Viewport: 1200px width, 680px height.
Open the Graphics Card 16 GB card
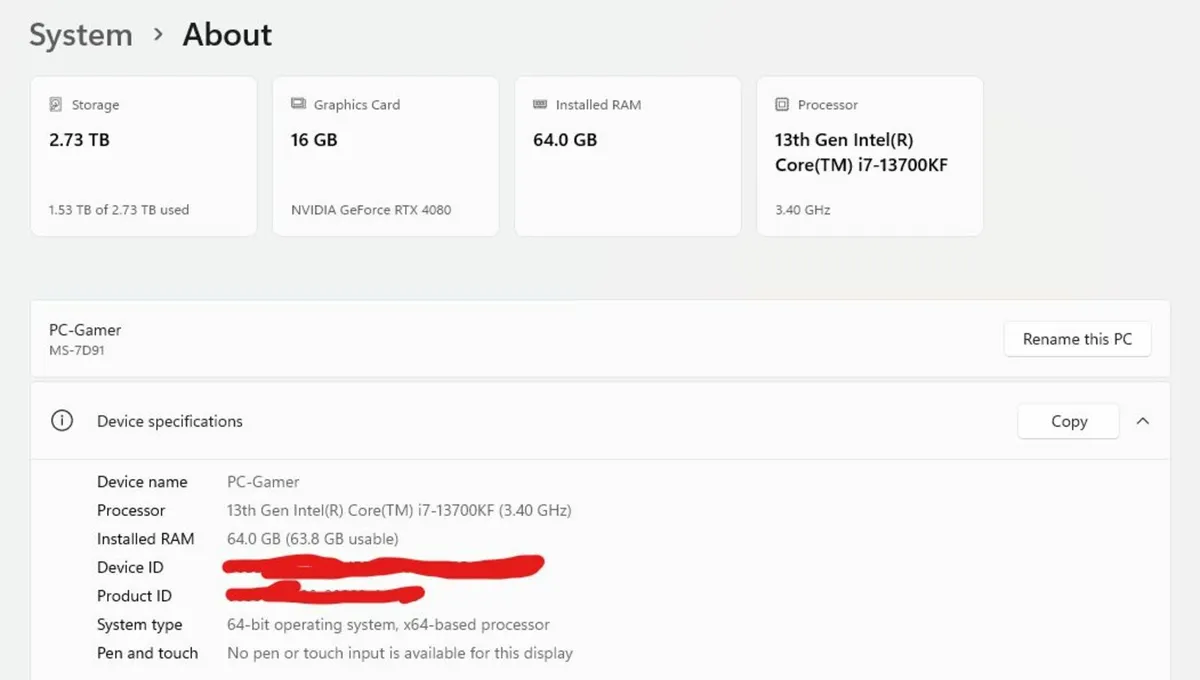pyautogui.click(x=385, y=157)
